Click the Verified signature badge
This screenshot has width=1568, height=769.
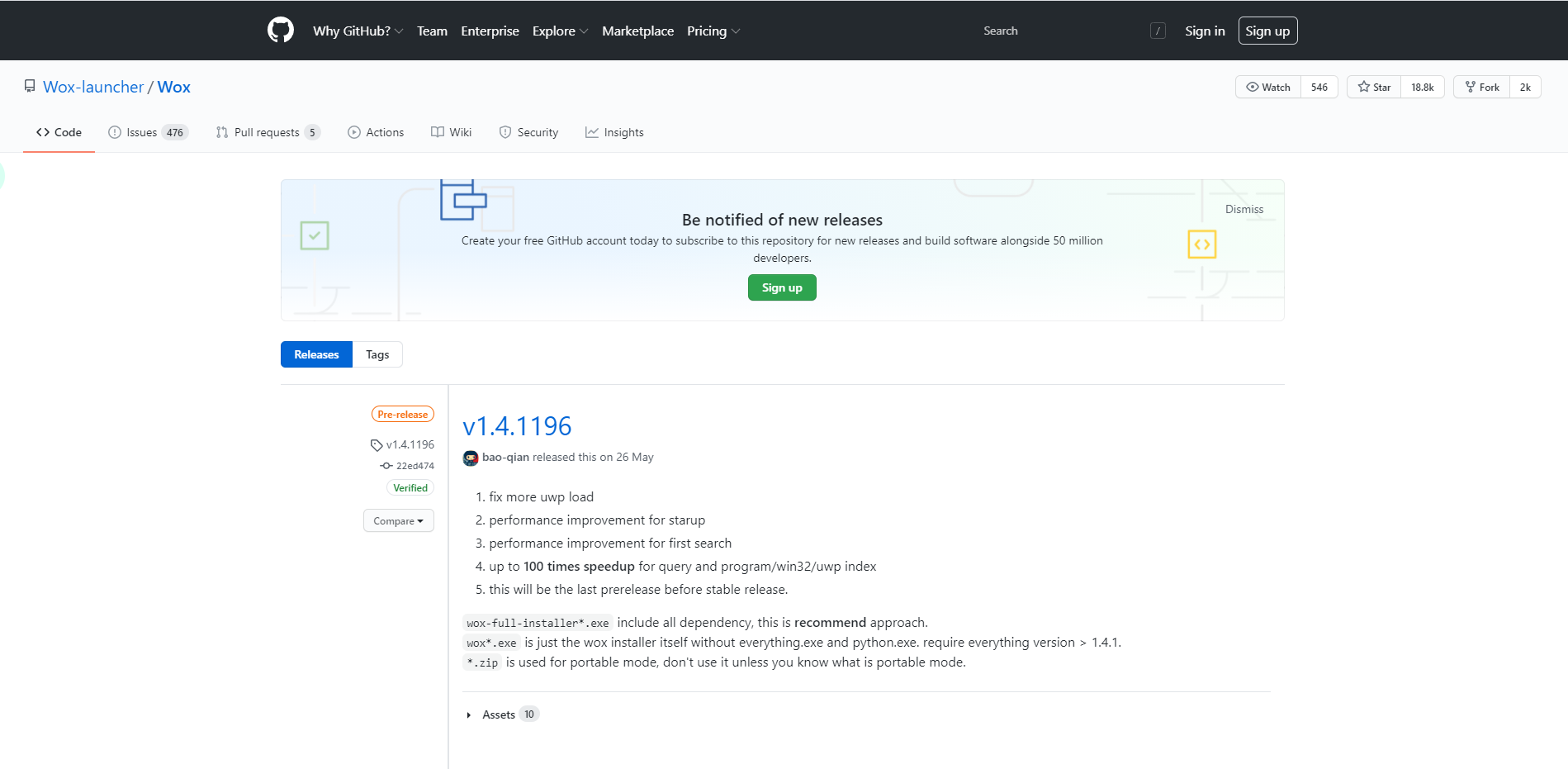tap(410, 488)
